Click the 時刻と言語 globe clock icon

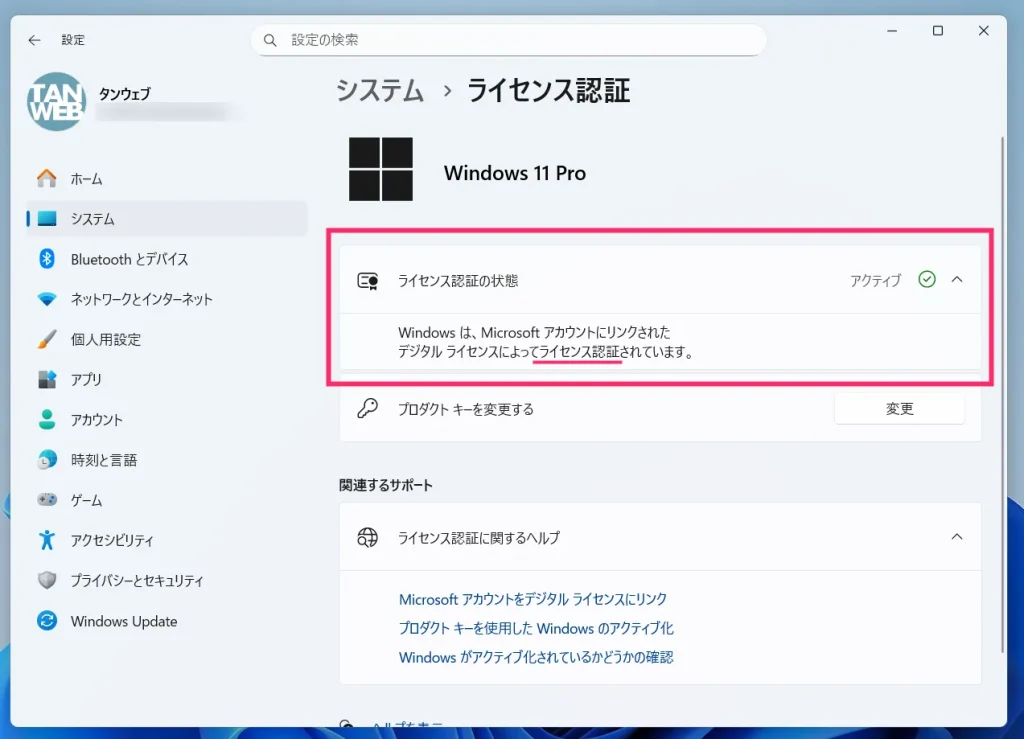46,460
